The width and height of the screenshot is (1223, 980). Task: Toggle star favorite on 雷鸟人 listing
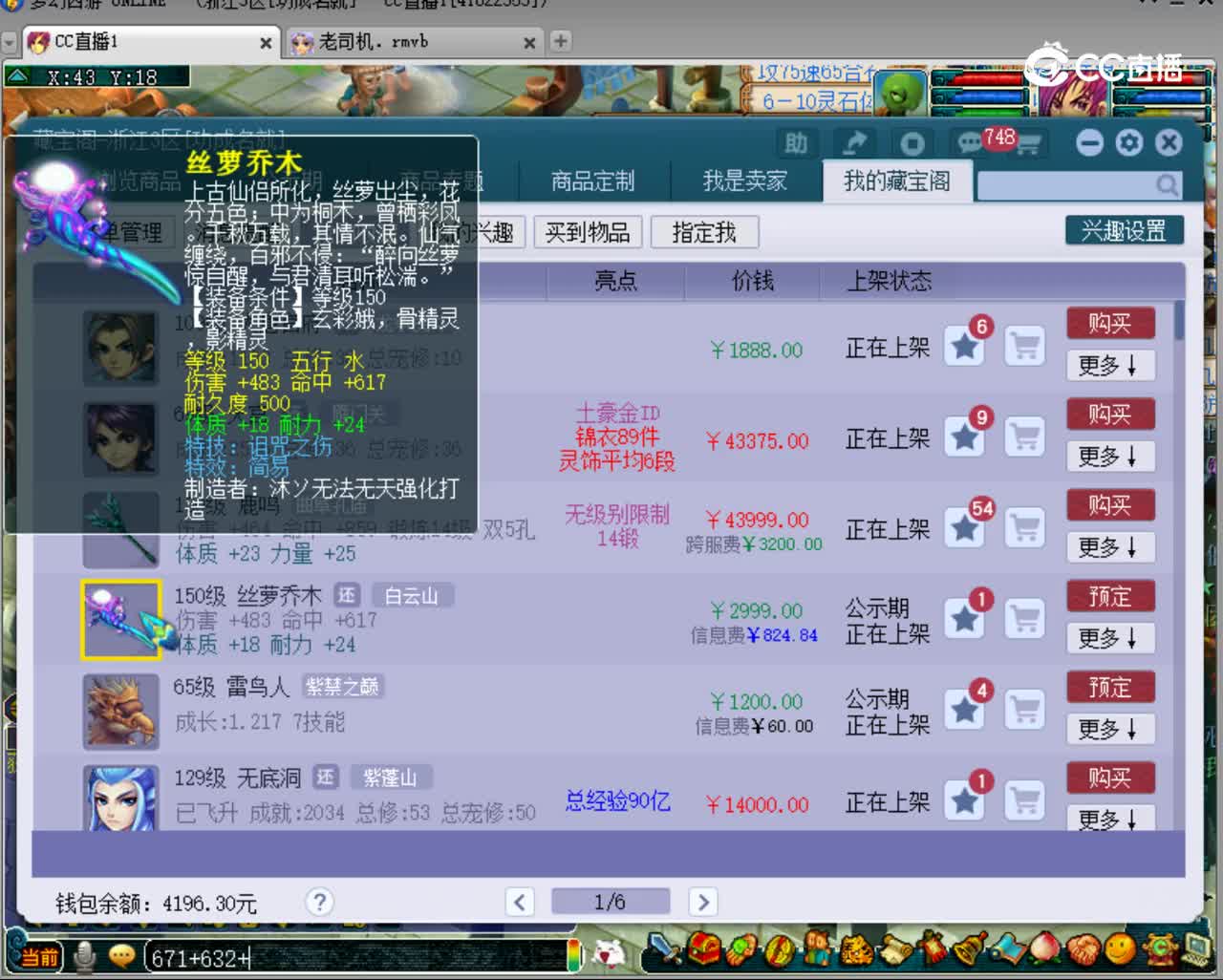[x=965, y=710]
